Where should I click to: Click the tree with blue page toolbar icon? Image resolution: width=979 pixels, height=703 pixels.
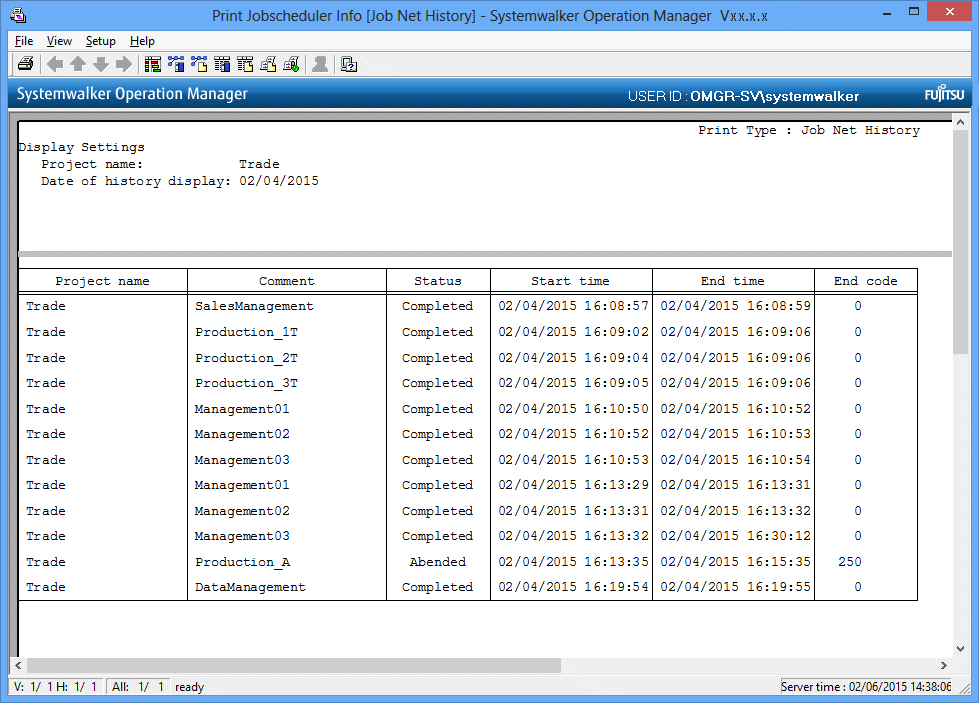coord(176,65)
